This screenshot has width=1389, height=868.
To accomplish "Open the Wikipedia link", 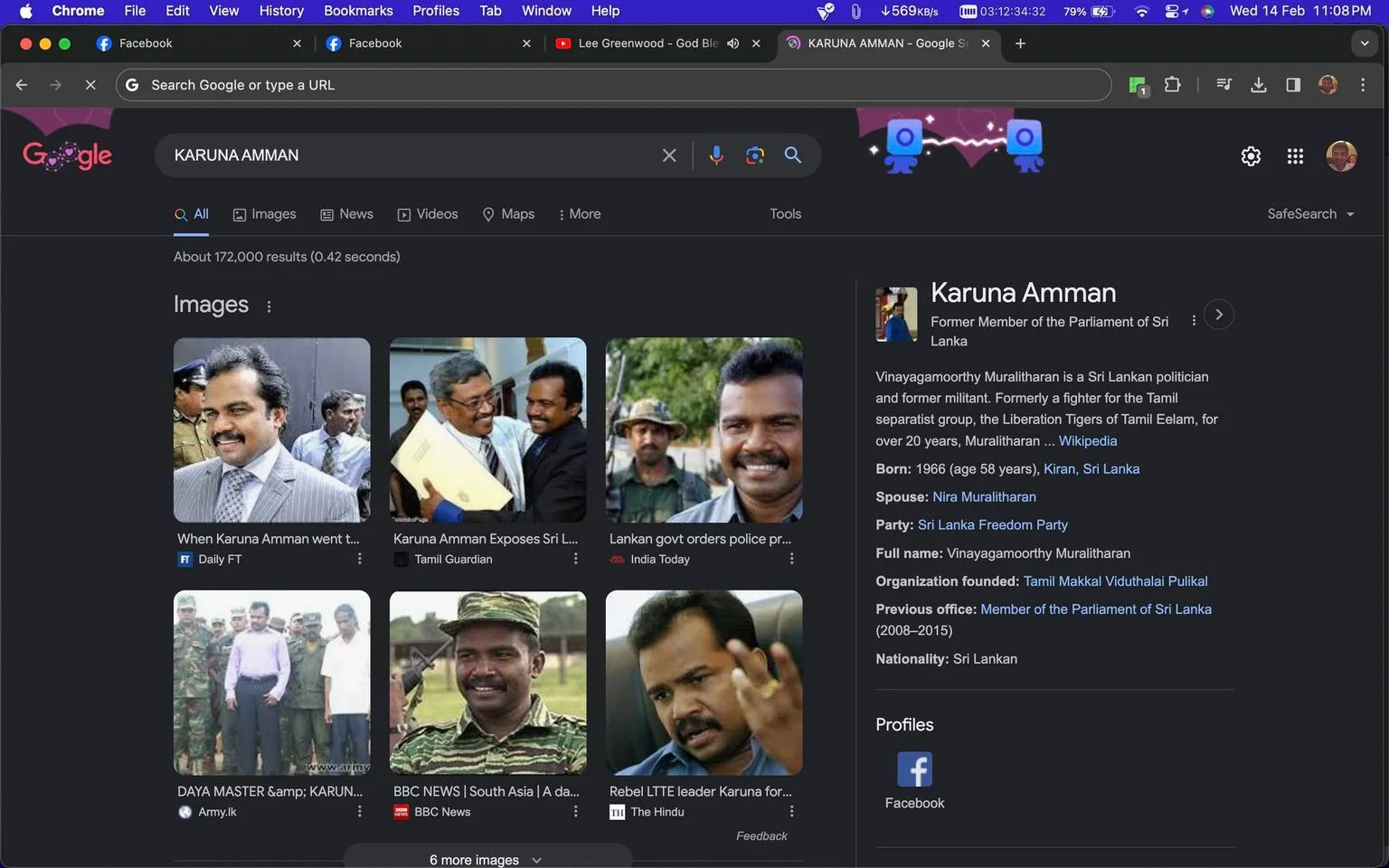I will (x=1088, y=441).
